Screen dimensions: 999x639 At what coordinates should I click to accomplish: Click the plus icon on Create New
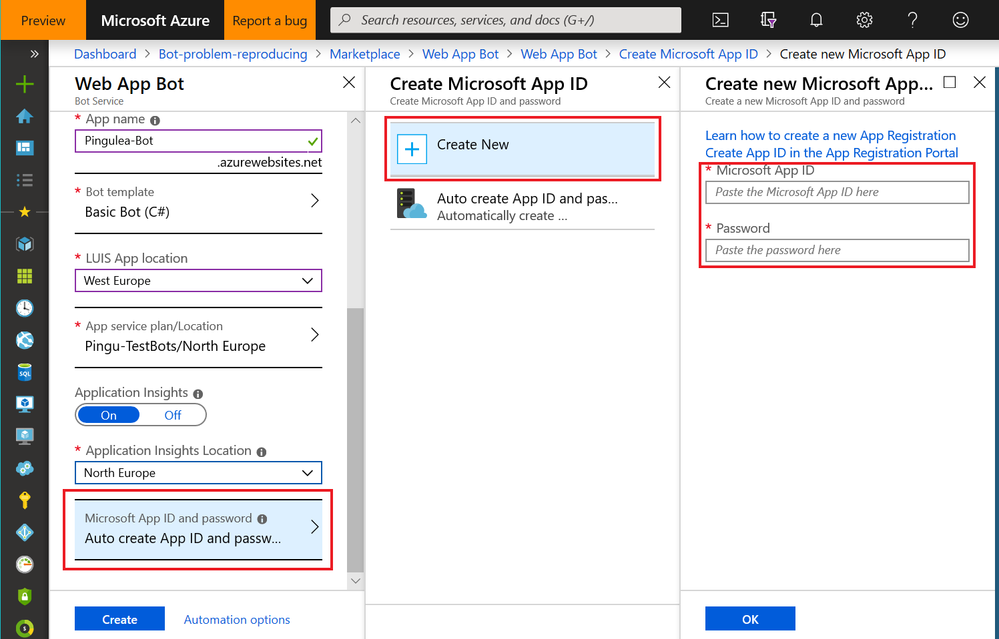point(412,149)
